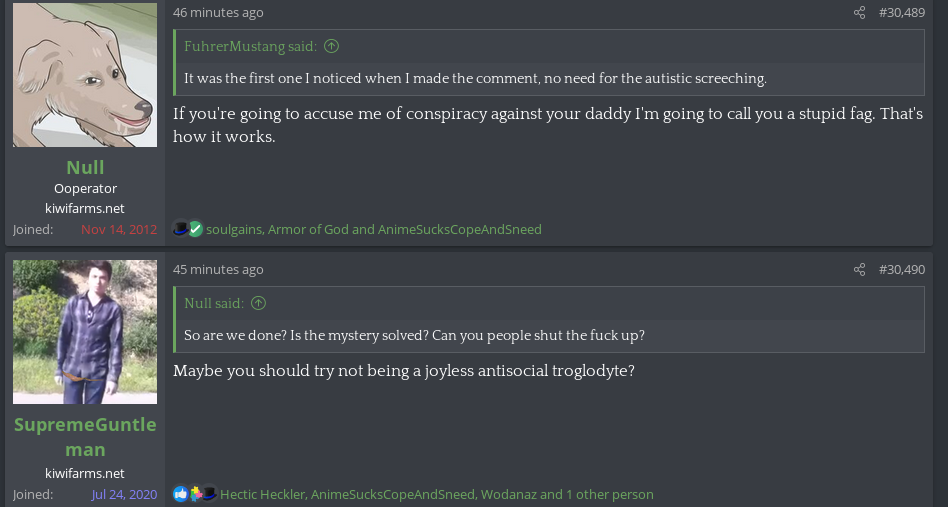Click share icon on post #30,489
This screenshot has height=507, width=948.
point(859,13)
